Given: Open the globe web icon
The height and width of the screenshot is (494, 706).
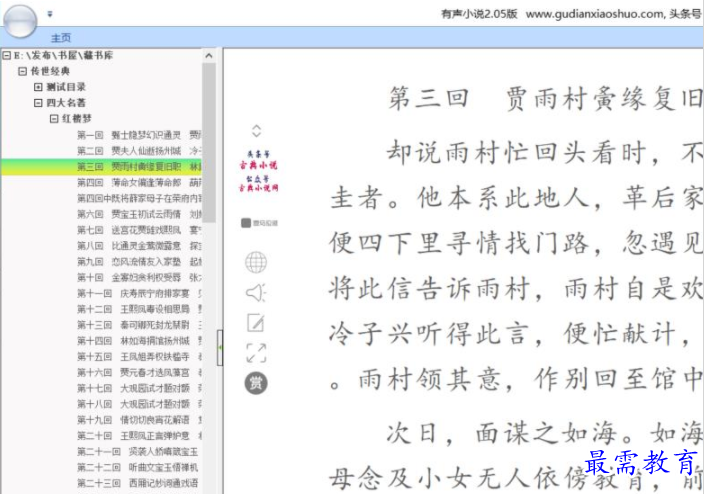Looking at the screenshot, I should [256, 262].
